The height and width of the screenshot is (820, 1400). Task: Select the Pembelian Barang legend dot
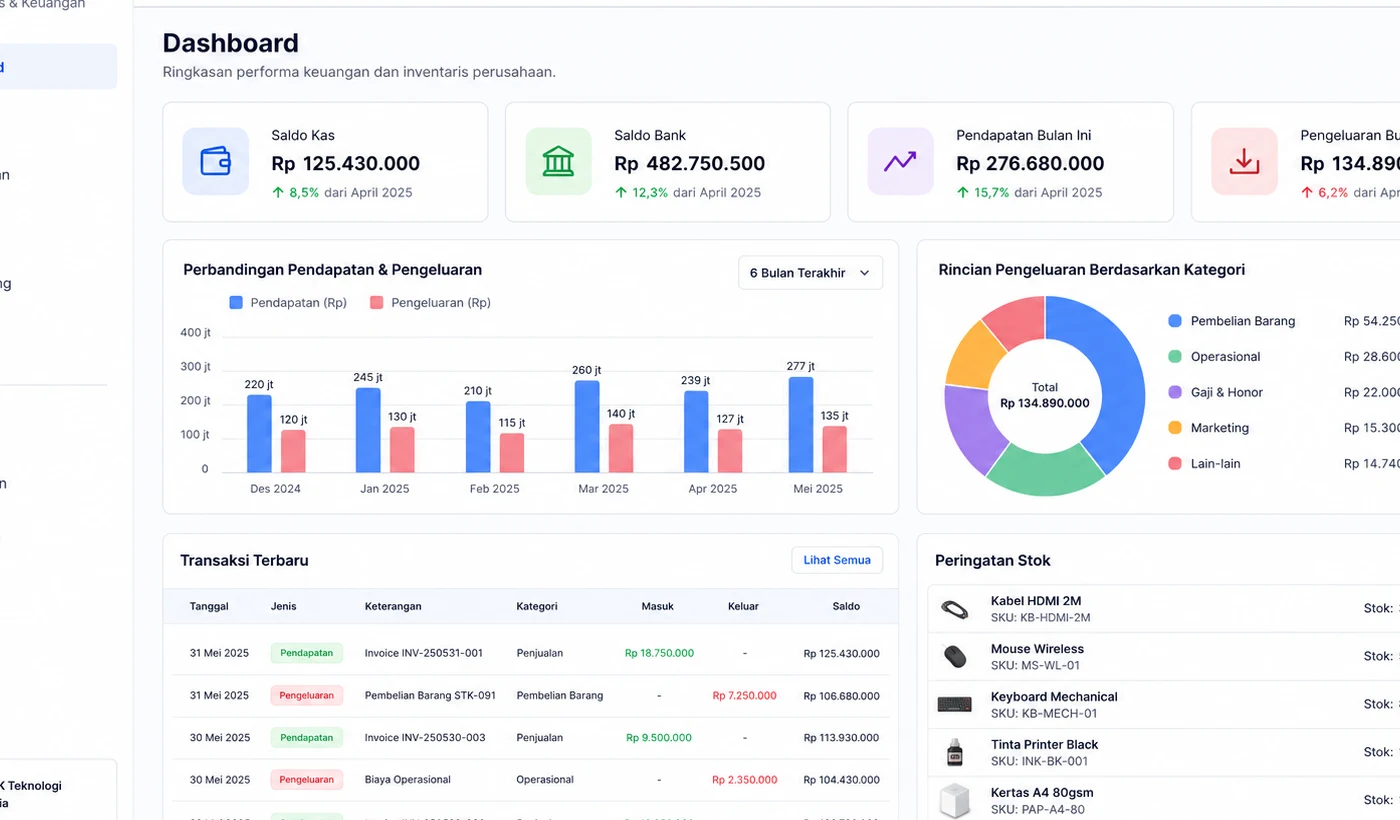click(x=1175, y=321)
